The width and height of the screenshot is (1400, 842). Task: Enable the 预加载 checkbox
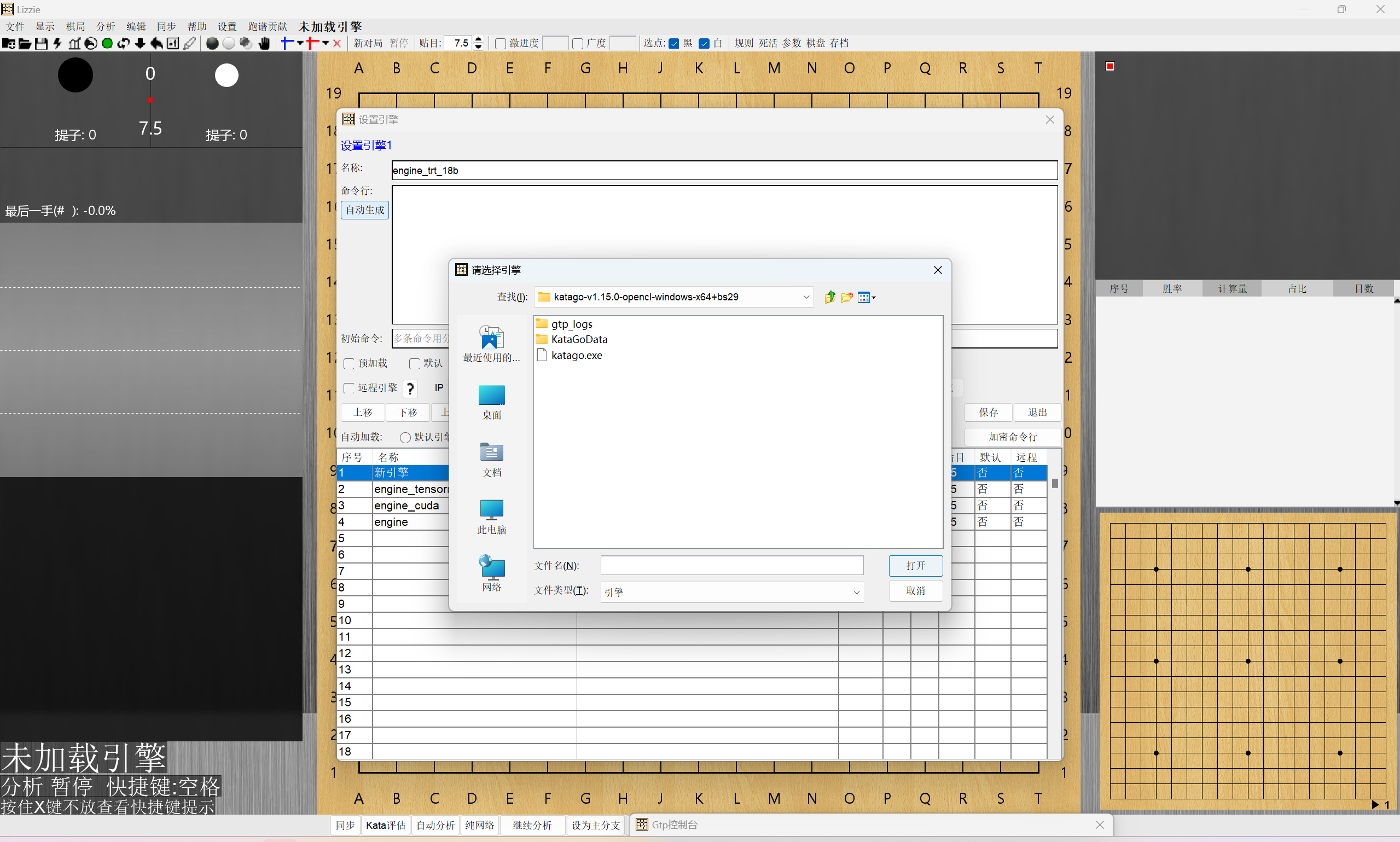coord(350,363)
